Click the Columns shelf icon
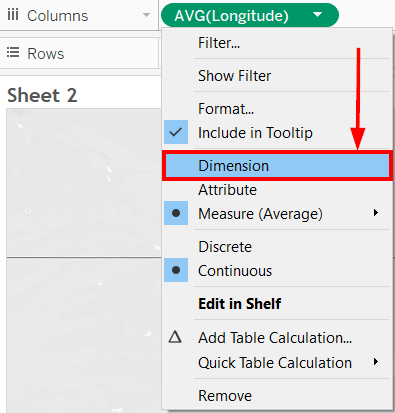This screenshot has height=413, width=395. tap(13, 15)
